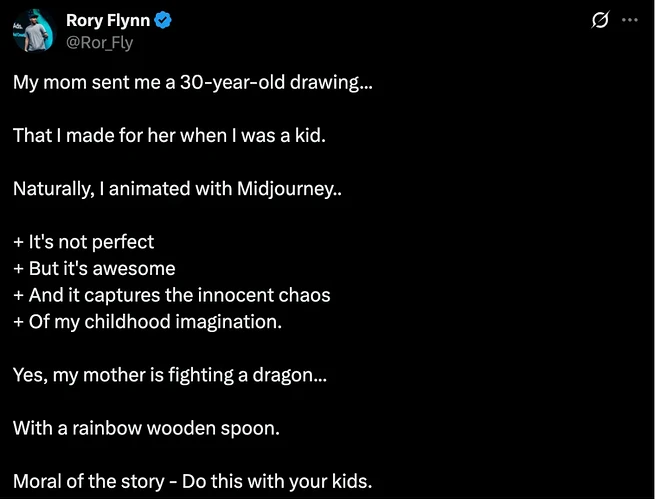The image size is (655, 499).
Task: Click the "Moral of the story" line
Action: 192,481
